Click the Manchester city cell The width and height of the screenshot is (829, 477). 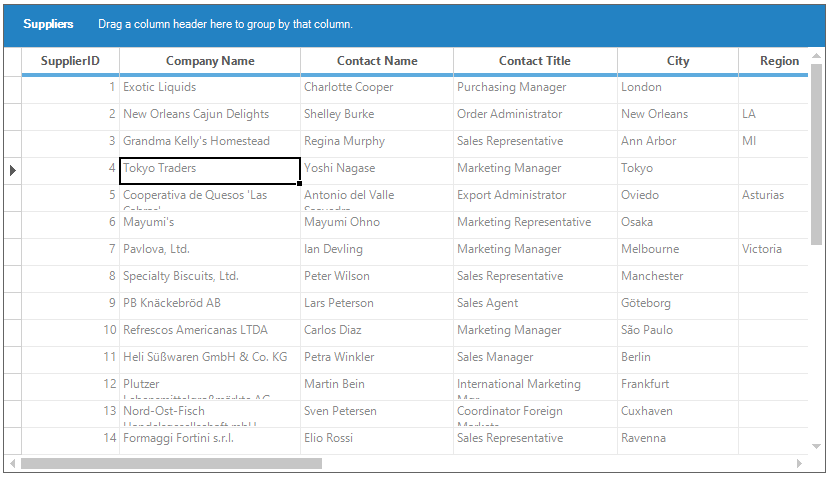pyautogui.click(x=678, y=279)
